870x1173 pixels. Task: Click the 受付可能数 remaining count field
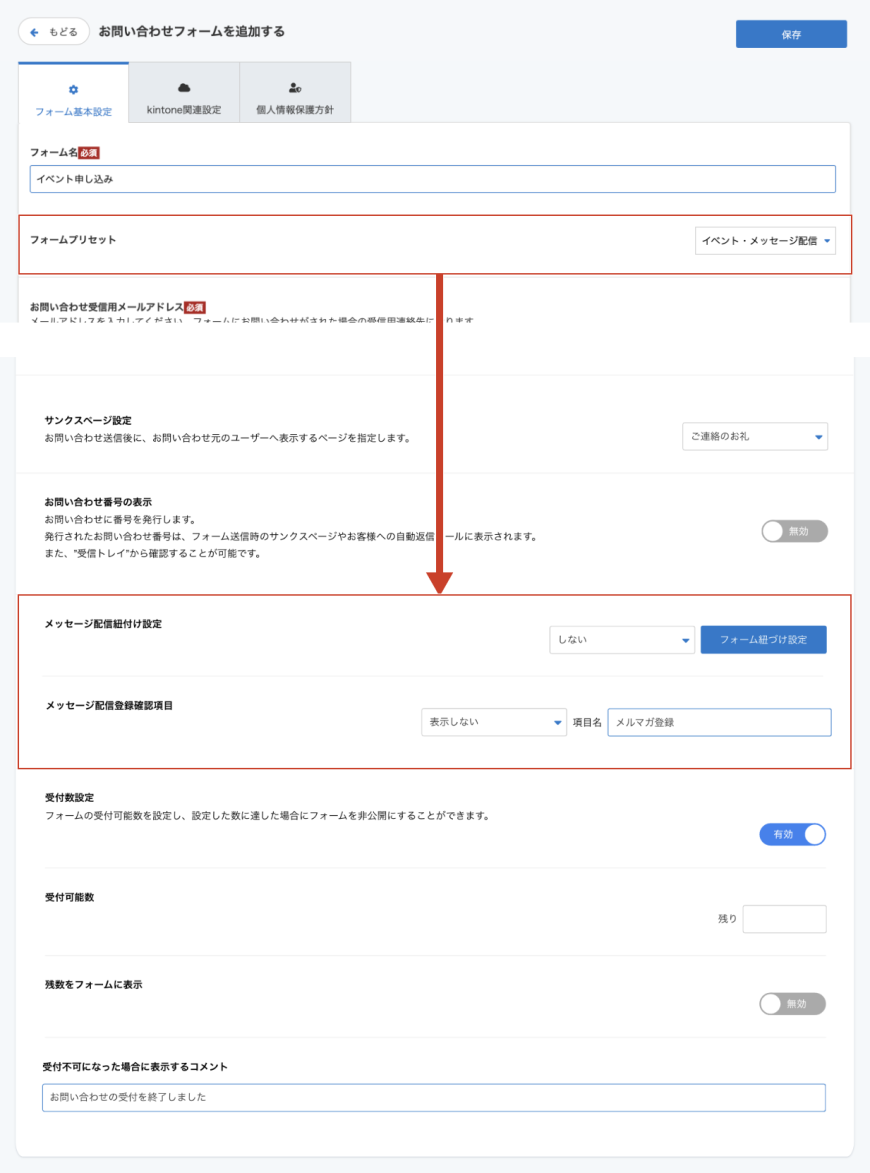point(784,919)
